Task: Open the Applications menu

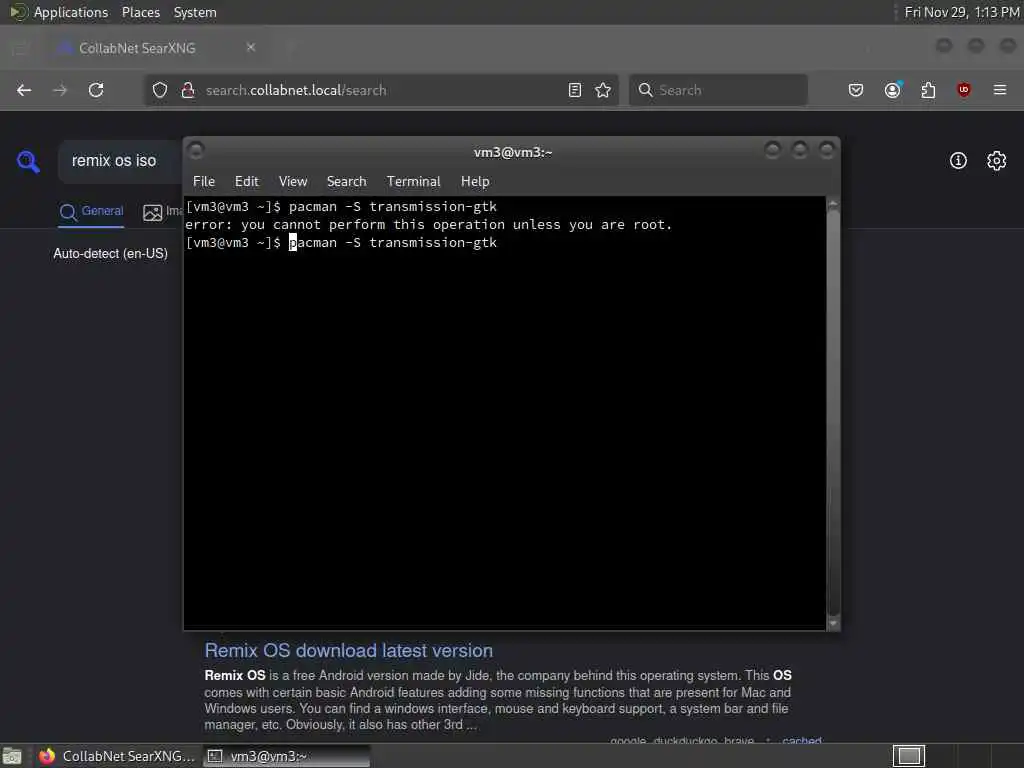Action: (71, 12)
